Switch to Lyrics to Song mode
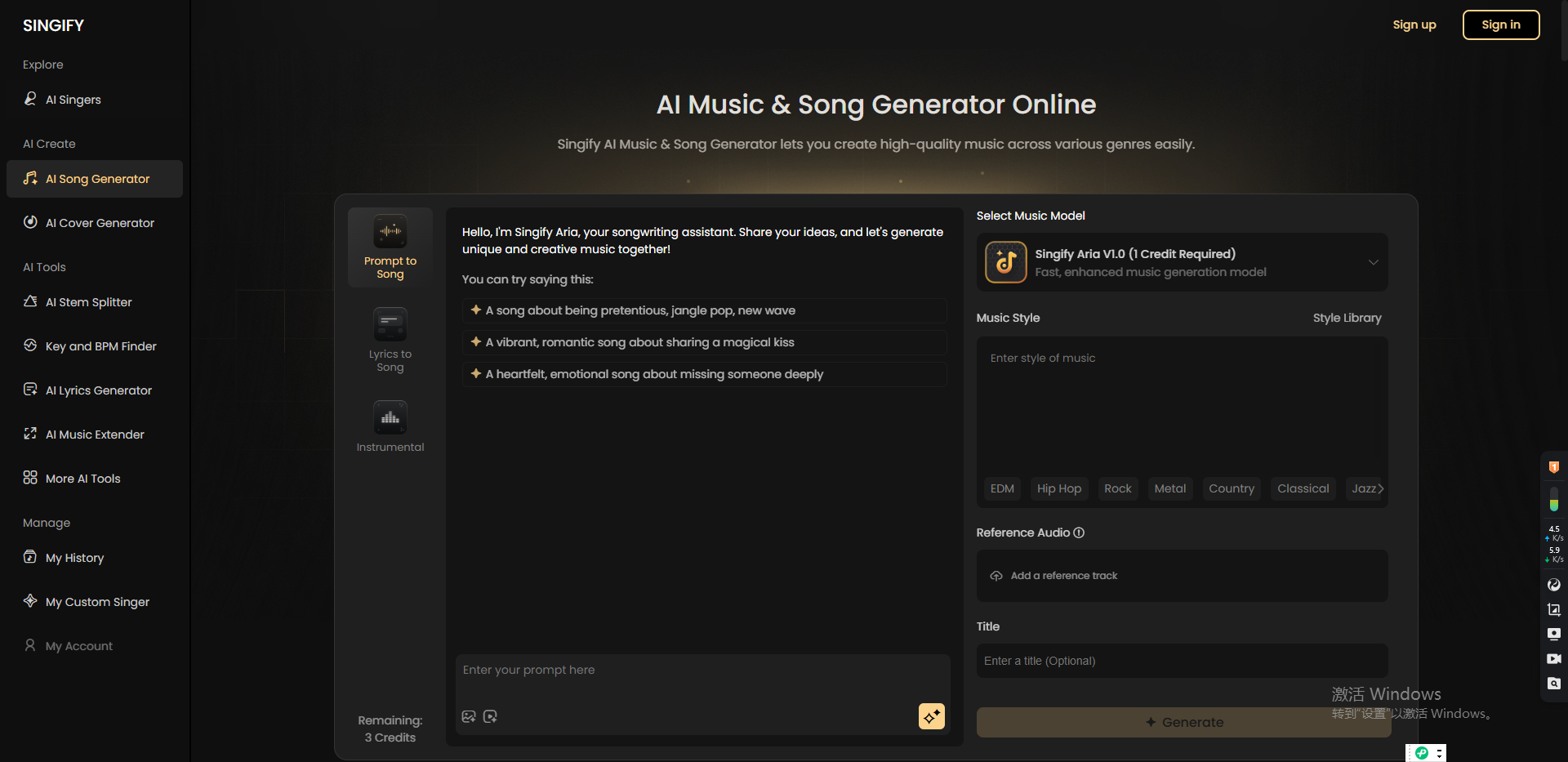This screenshot has height=762, width=1568. [x=390, y=340]
